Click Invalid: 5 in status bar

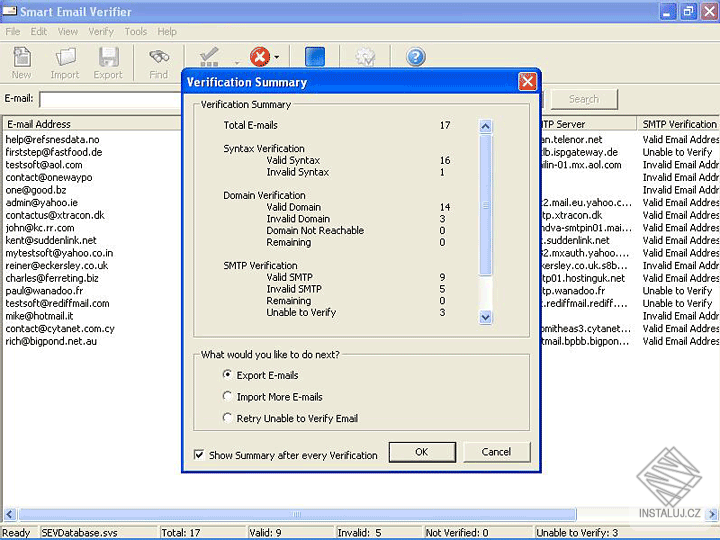[360, 533]
